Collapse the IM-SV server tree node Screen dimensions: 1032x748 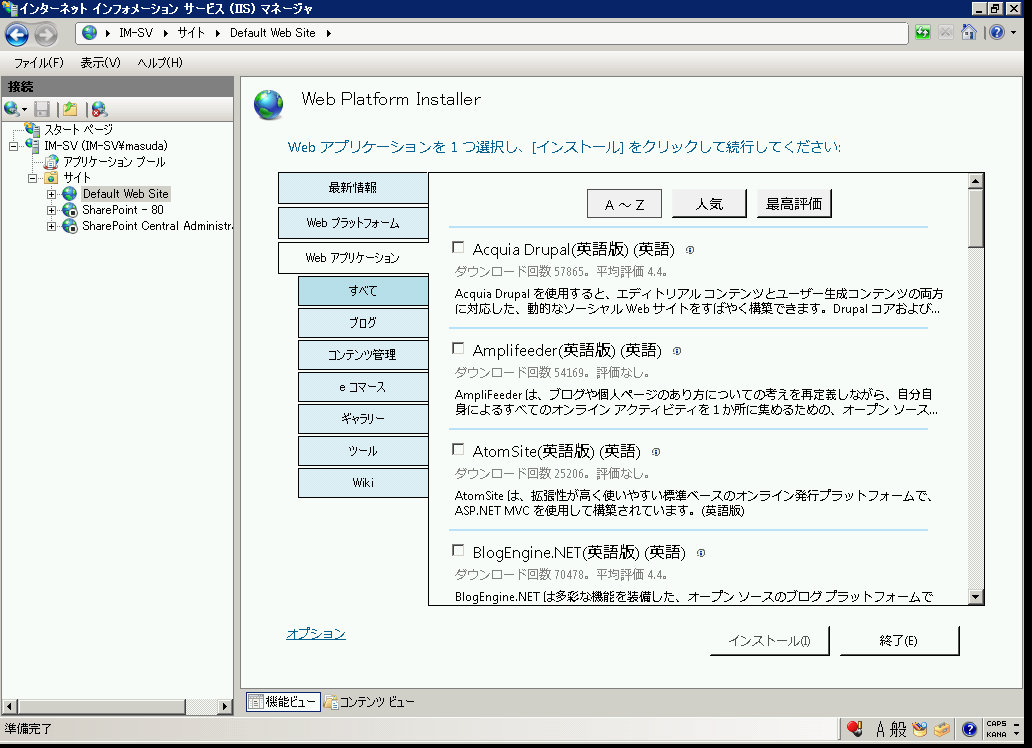(x=13, y=146)
